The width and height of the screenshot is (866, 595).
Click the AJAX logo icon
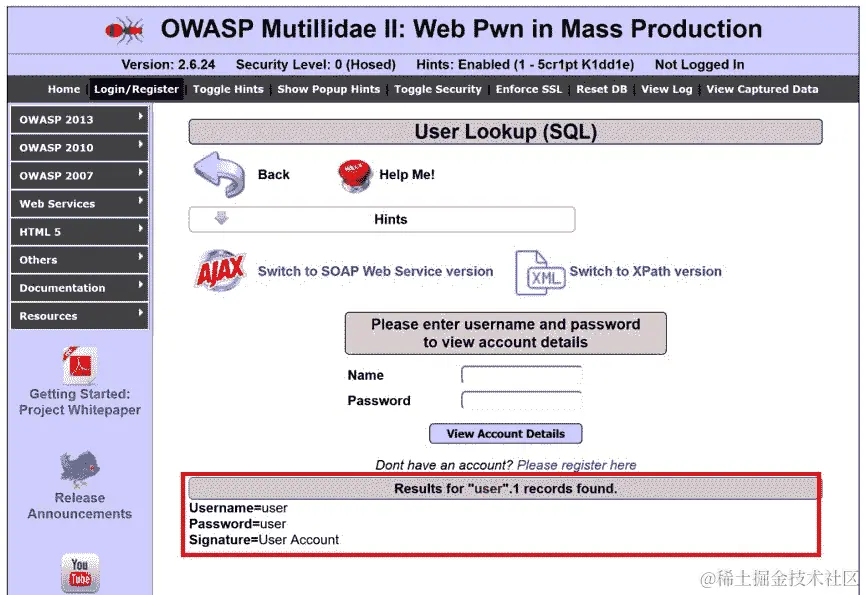(220, 270)
